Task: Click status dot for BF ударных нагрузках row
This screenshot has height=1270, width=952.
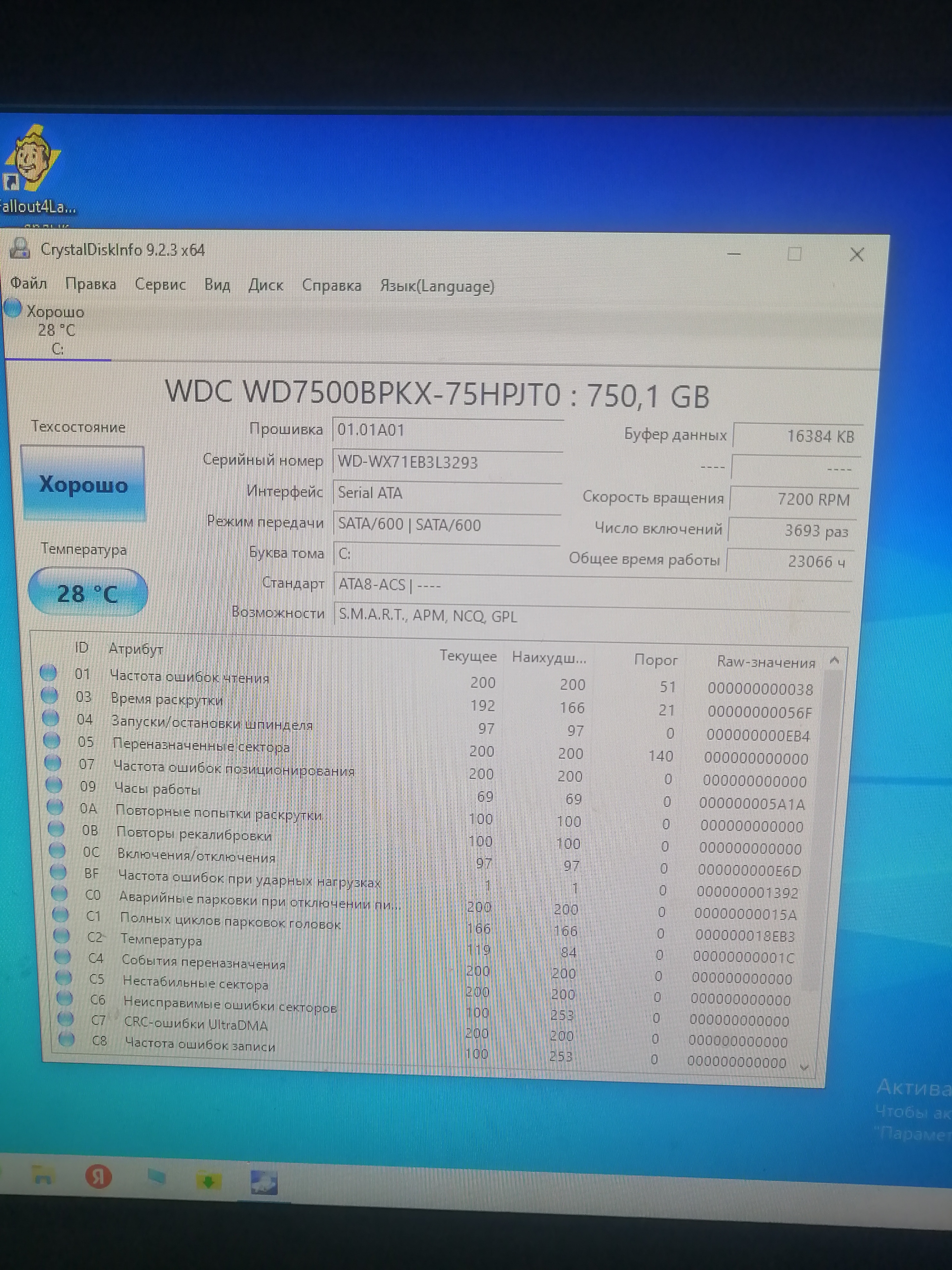Action: [x=59, y=872]
